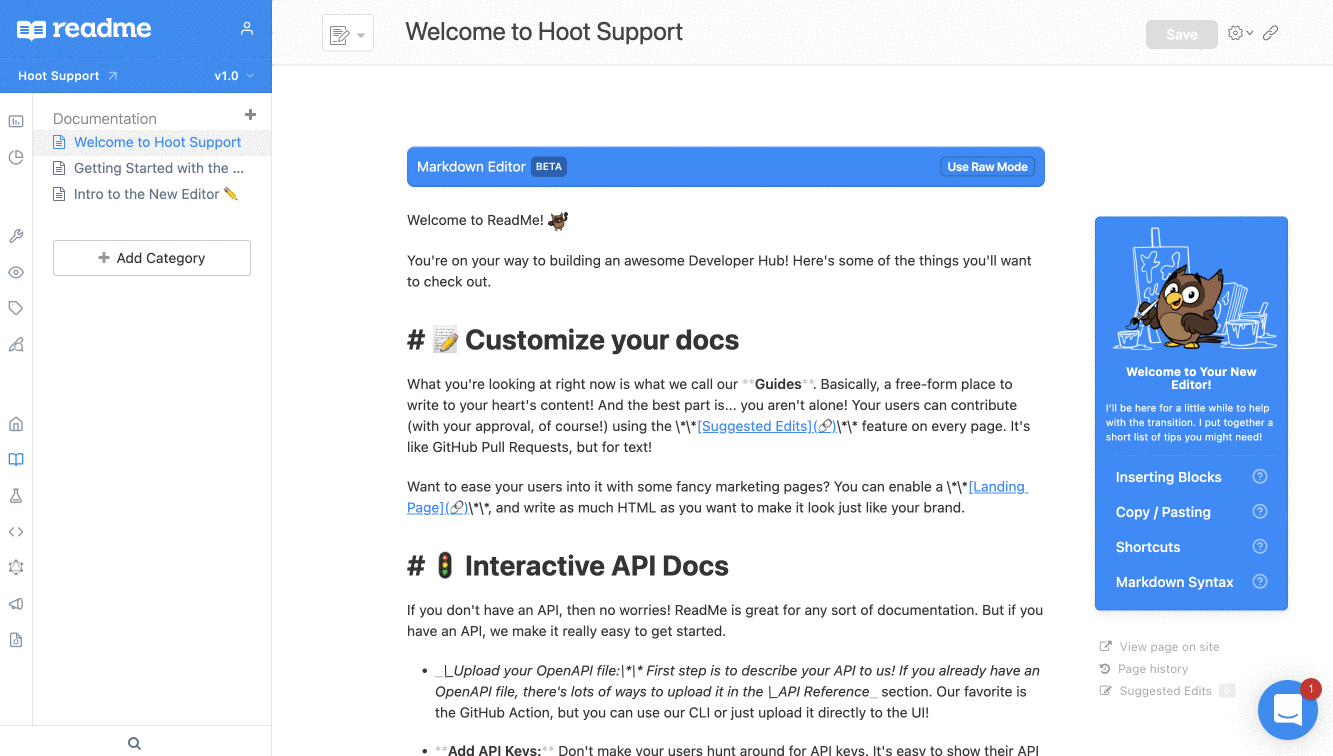Click the Save button
The image size is (1333, 756).
1182,34
